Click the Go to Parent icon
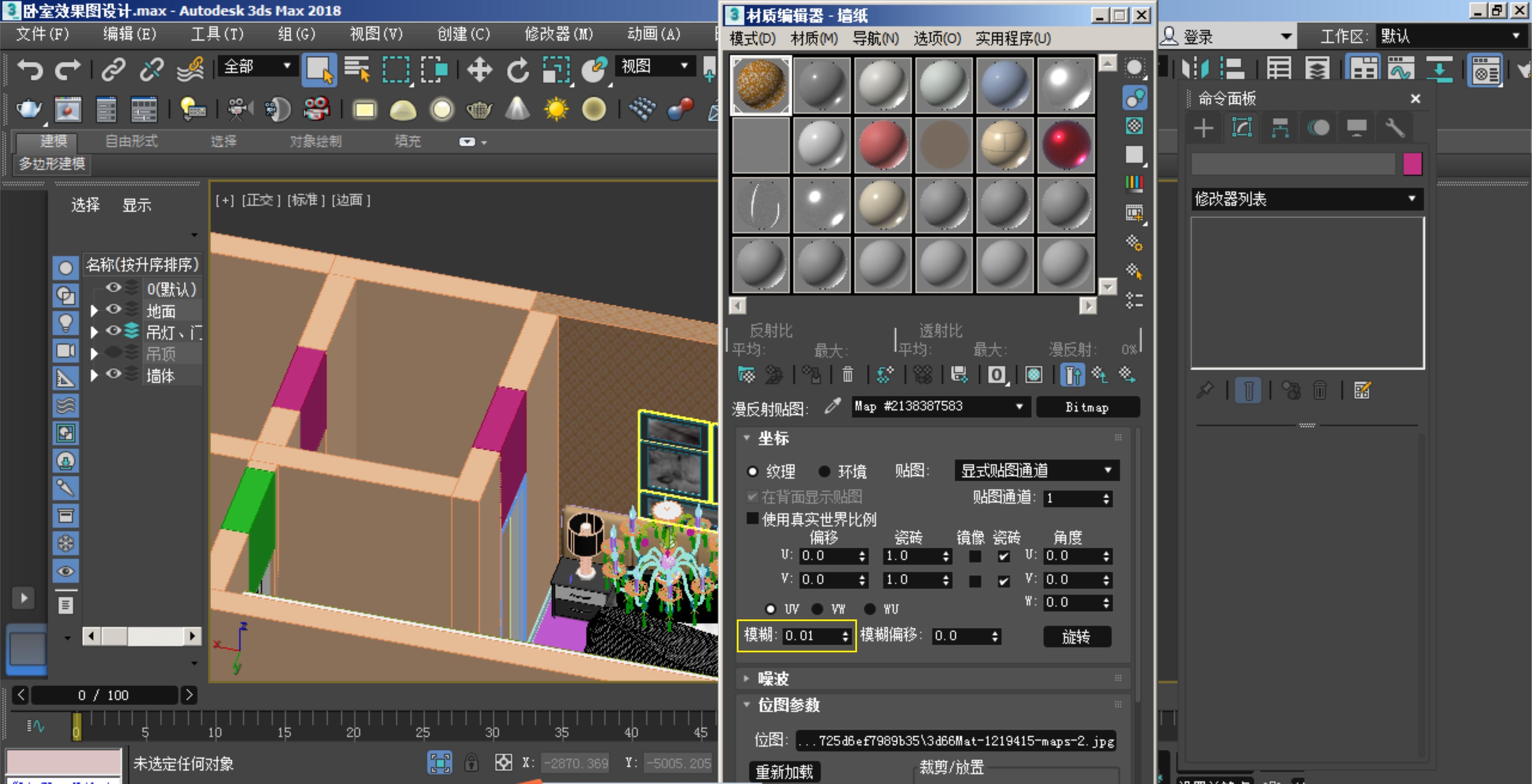Image resolution: width=1532 pixels, height=784 pixels. pyautogui.click(x=1099, y=375)
